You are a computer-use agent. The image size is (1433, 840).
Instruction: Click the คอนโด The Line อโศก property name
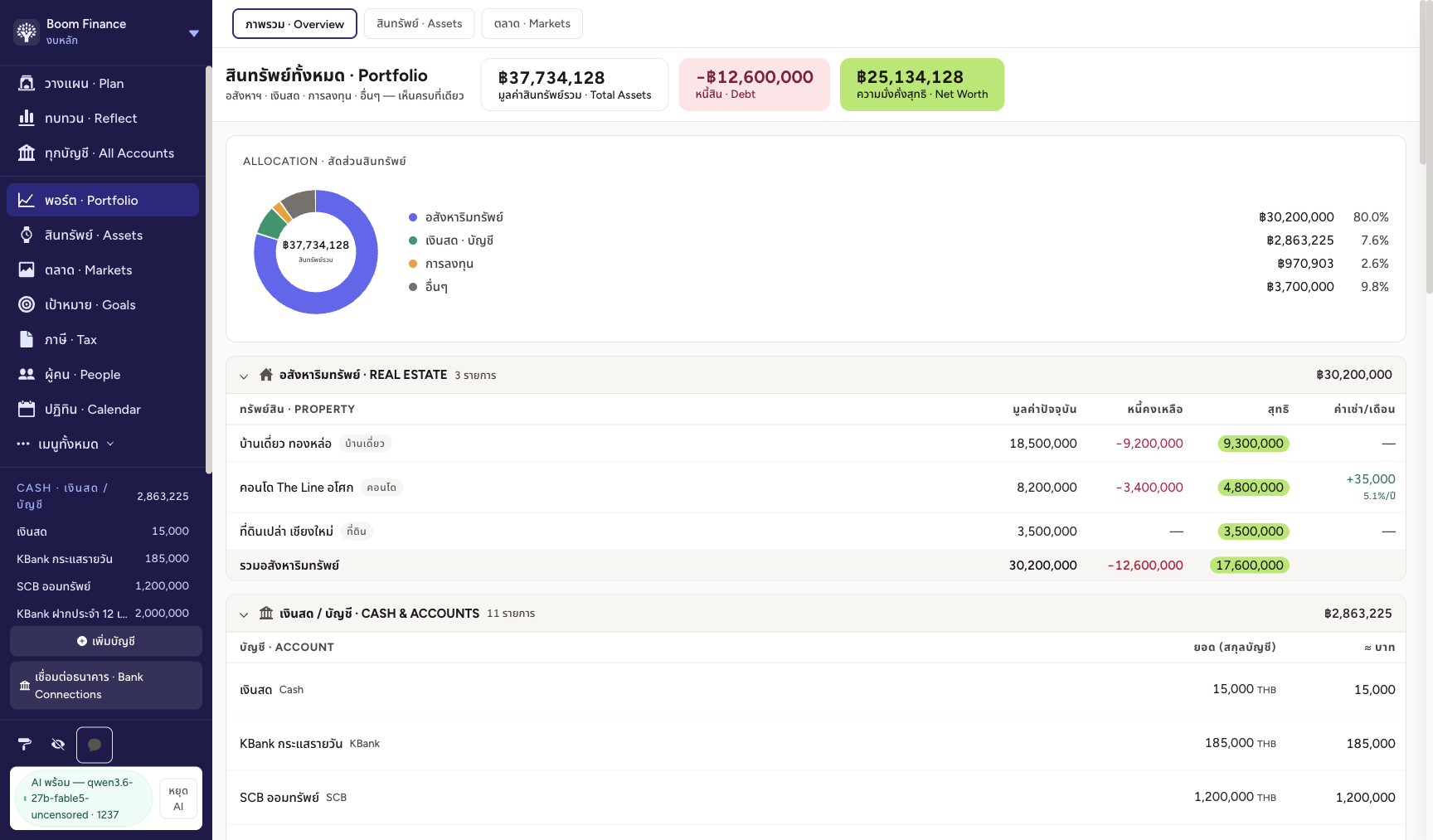(x=296, y=488)
